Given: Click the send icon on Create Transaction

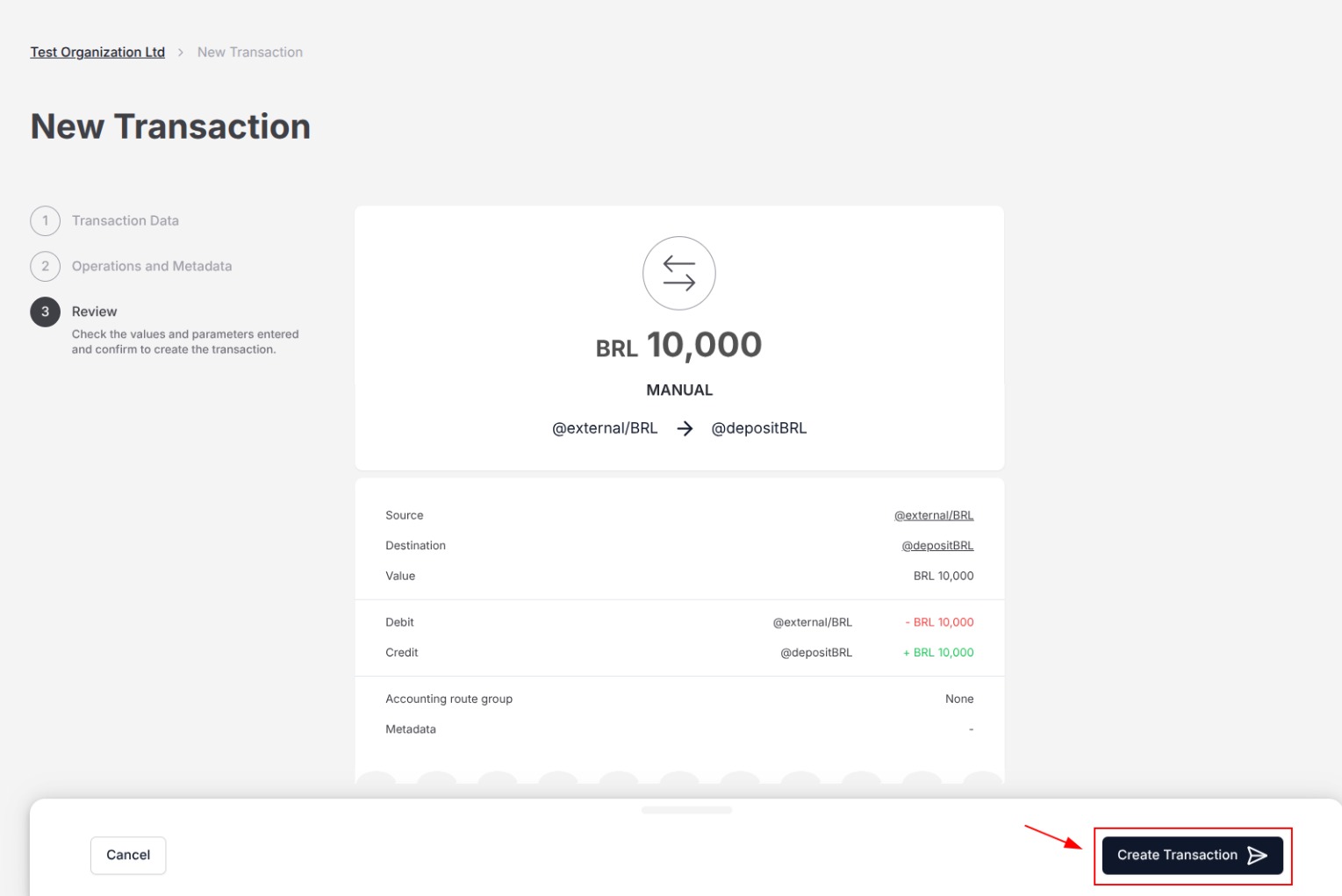Looking at the screenshot, I should pos(1257,855).
